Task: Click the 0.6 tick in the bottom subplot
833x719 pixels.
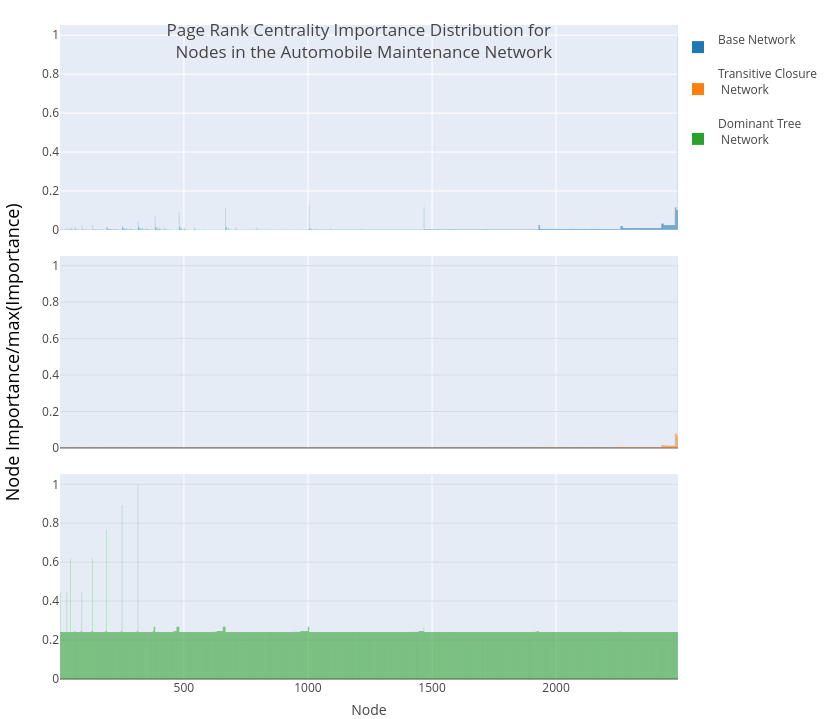Action: (x=50, y=562)
